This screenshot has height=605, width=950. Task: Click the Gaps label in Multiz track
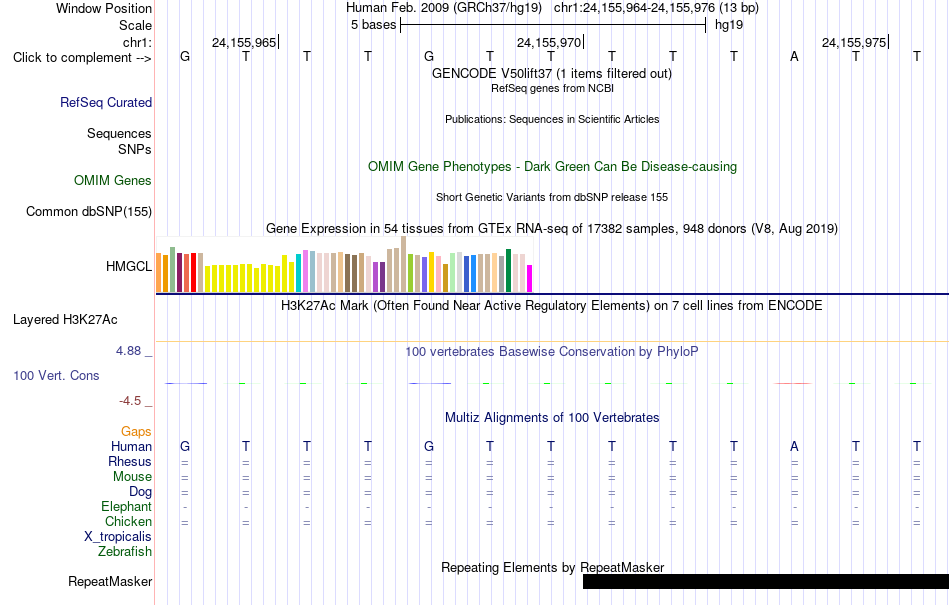coord(136,431)
